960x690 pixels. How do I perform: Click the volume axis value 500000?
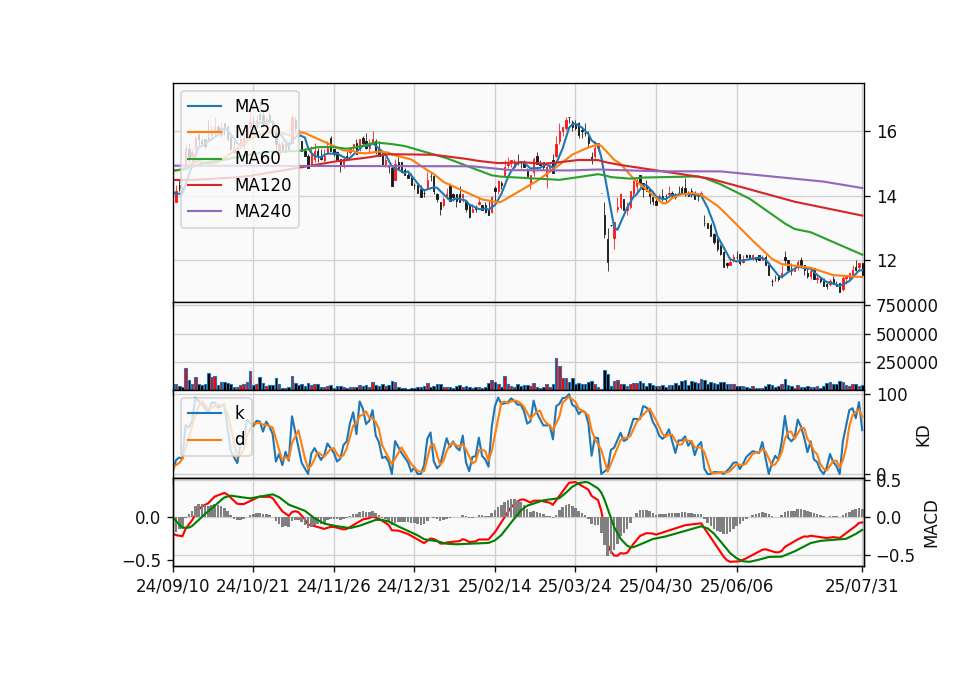pos(907,335)
